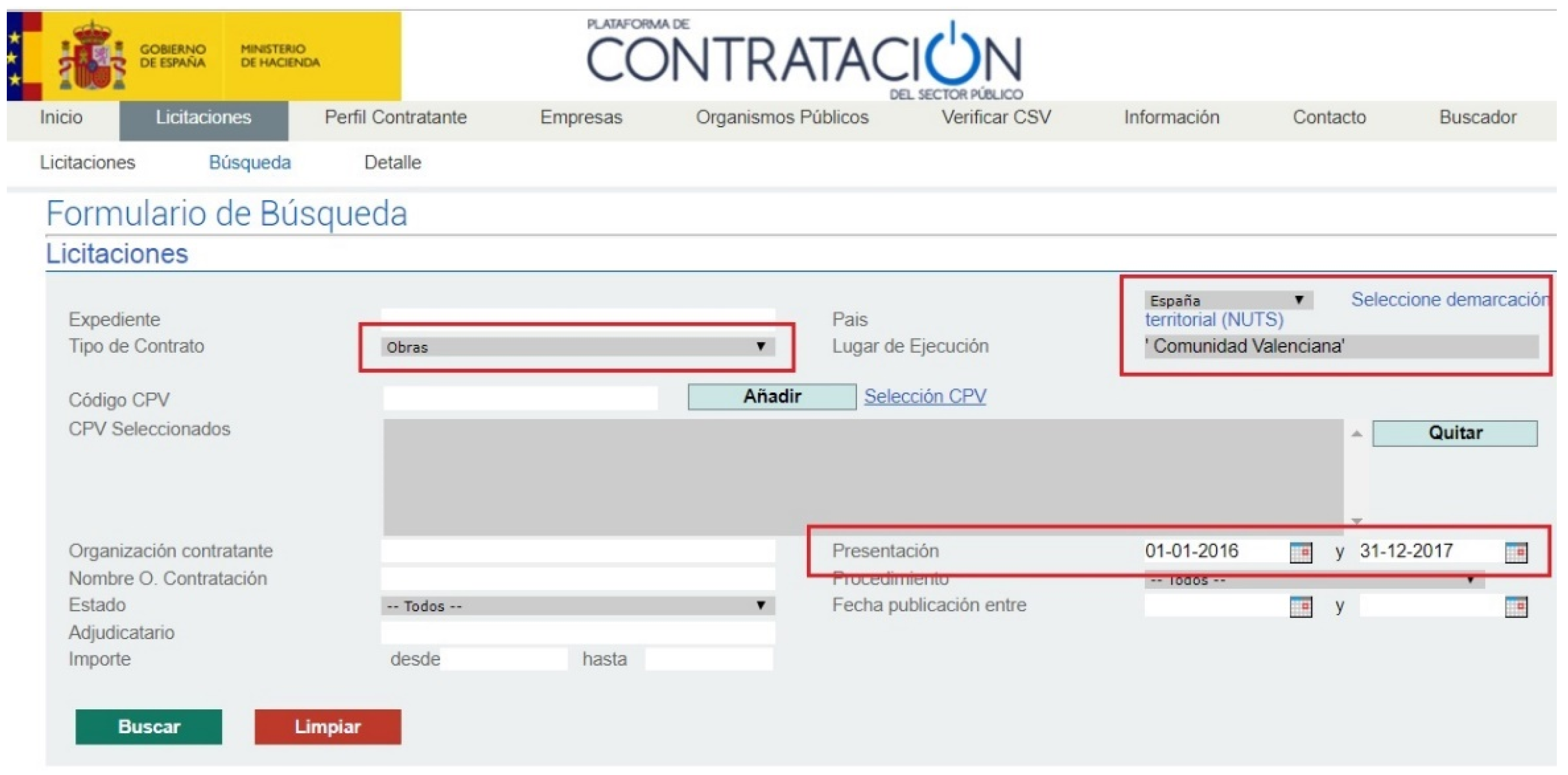Image resolution: width=1568 pixels, height=775 pixels.
Task: Open the Buscador menu
Action: pyautogui.click(x=1478, y=117)
